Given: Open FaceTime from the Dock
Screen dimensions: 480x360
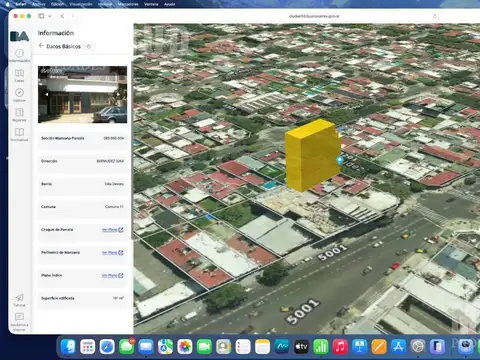Looking at the screenshot, I should click(x=204, y=347).
